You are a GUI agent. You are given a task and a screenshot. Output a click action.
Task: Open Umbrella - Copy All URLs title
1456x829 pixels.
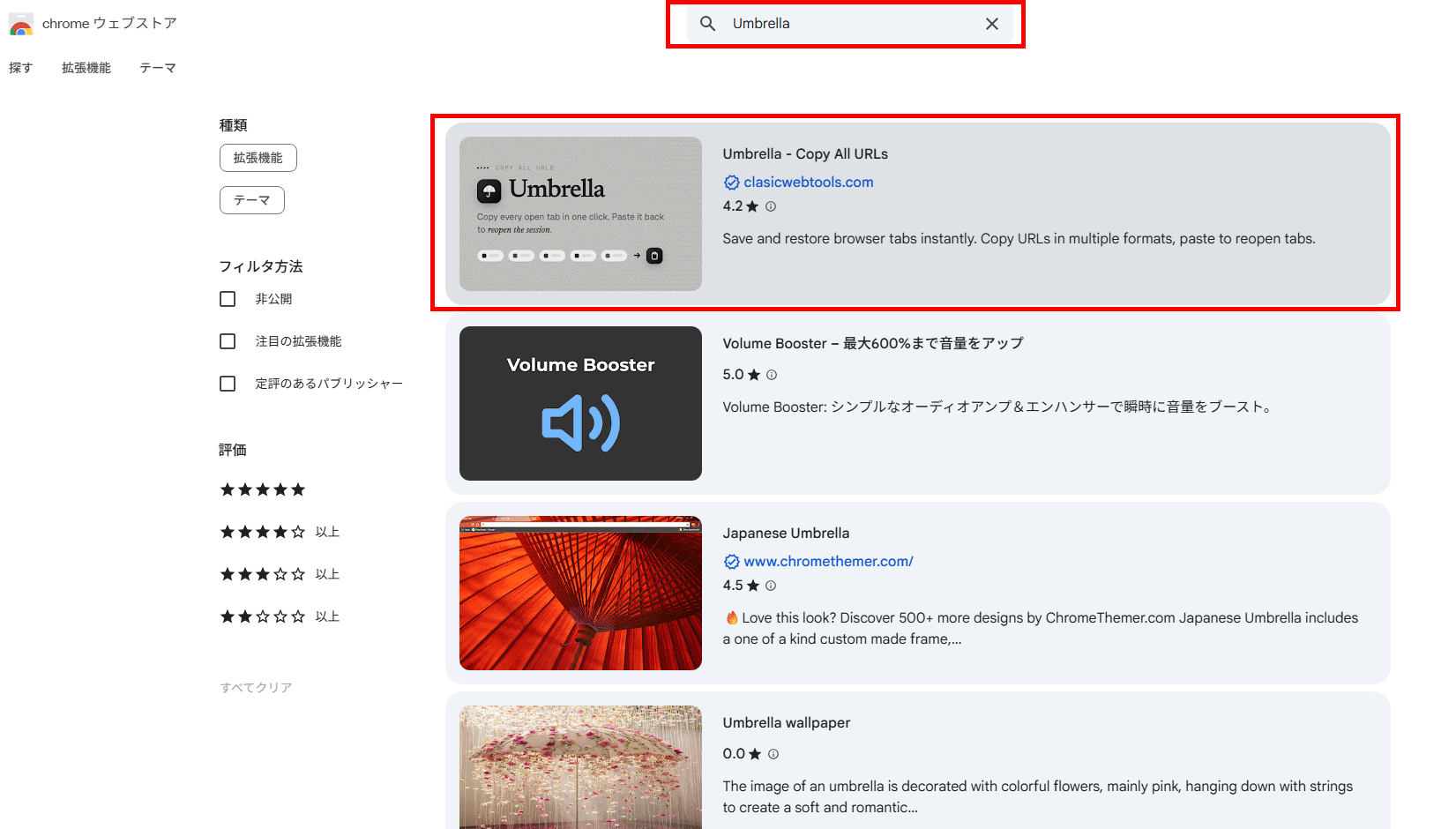(x=805, y=154)
